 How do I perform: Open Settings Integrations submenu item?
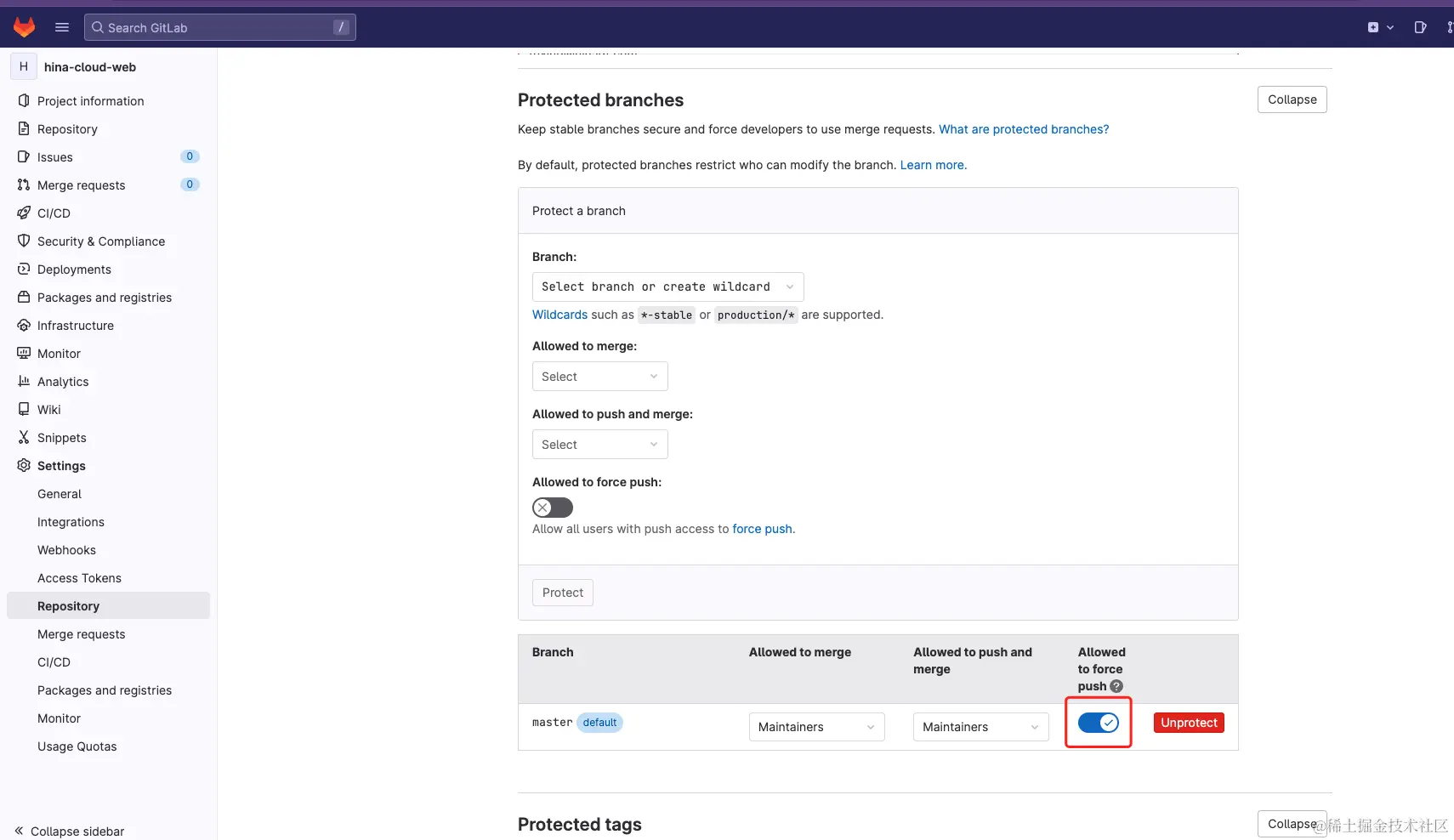point(71,522)
